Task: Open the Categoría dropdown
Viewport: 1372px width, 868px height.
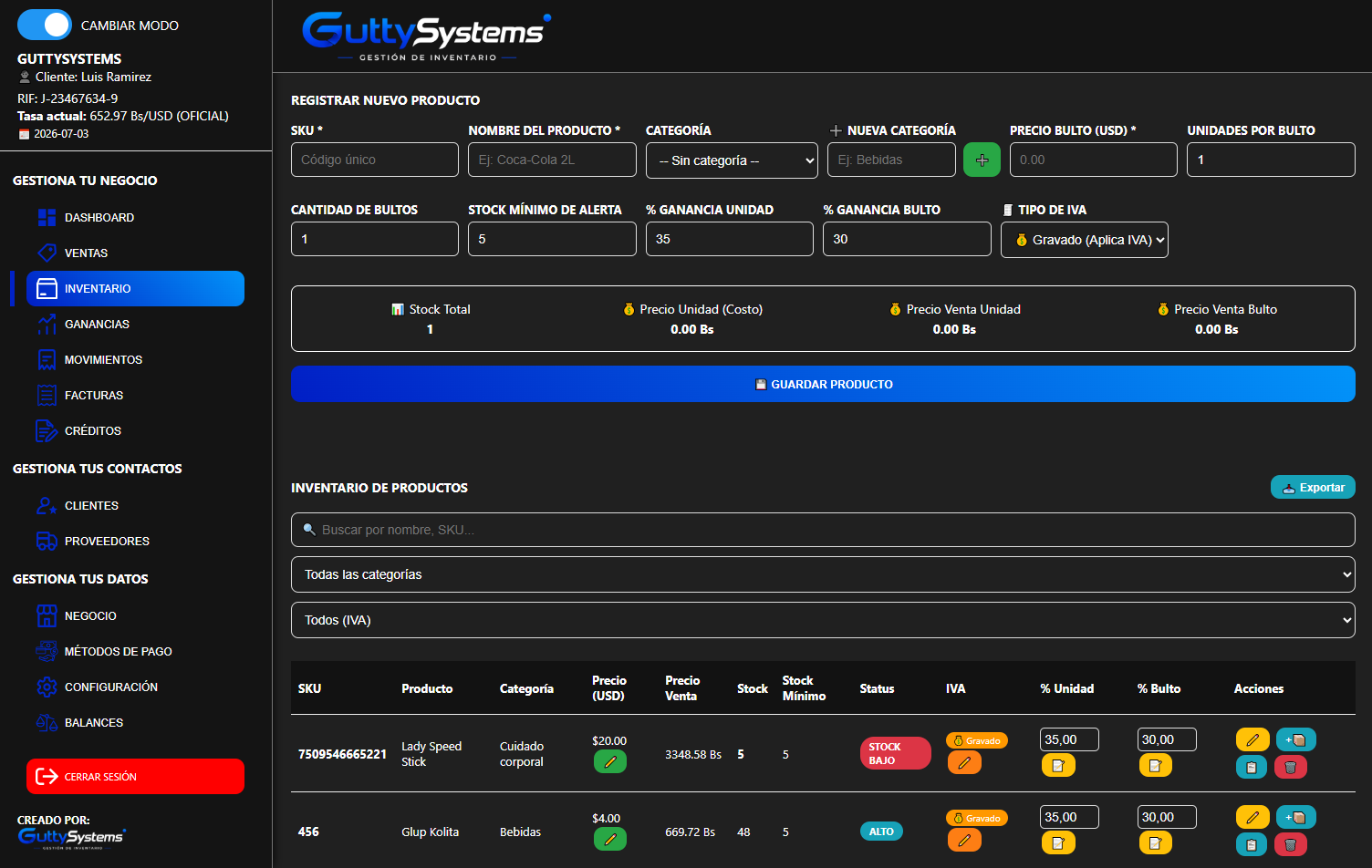Action: 732,160
